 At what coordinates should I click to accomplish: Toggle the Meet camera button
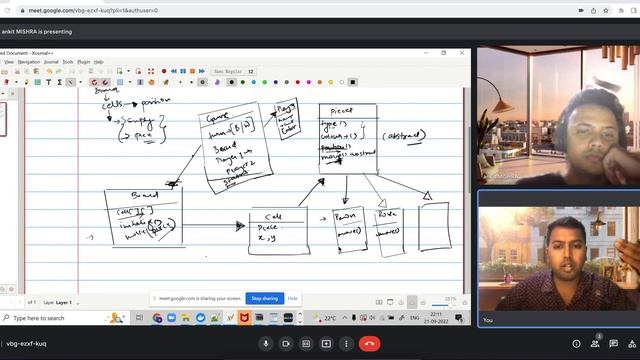(286, 344)
